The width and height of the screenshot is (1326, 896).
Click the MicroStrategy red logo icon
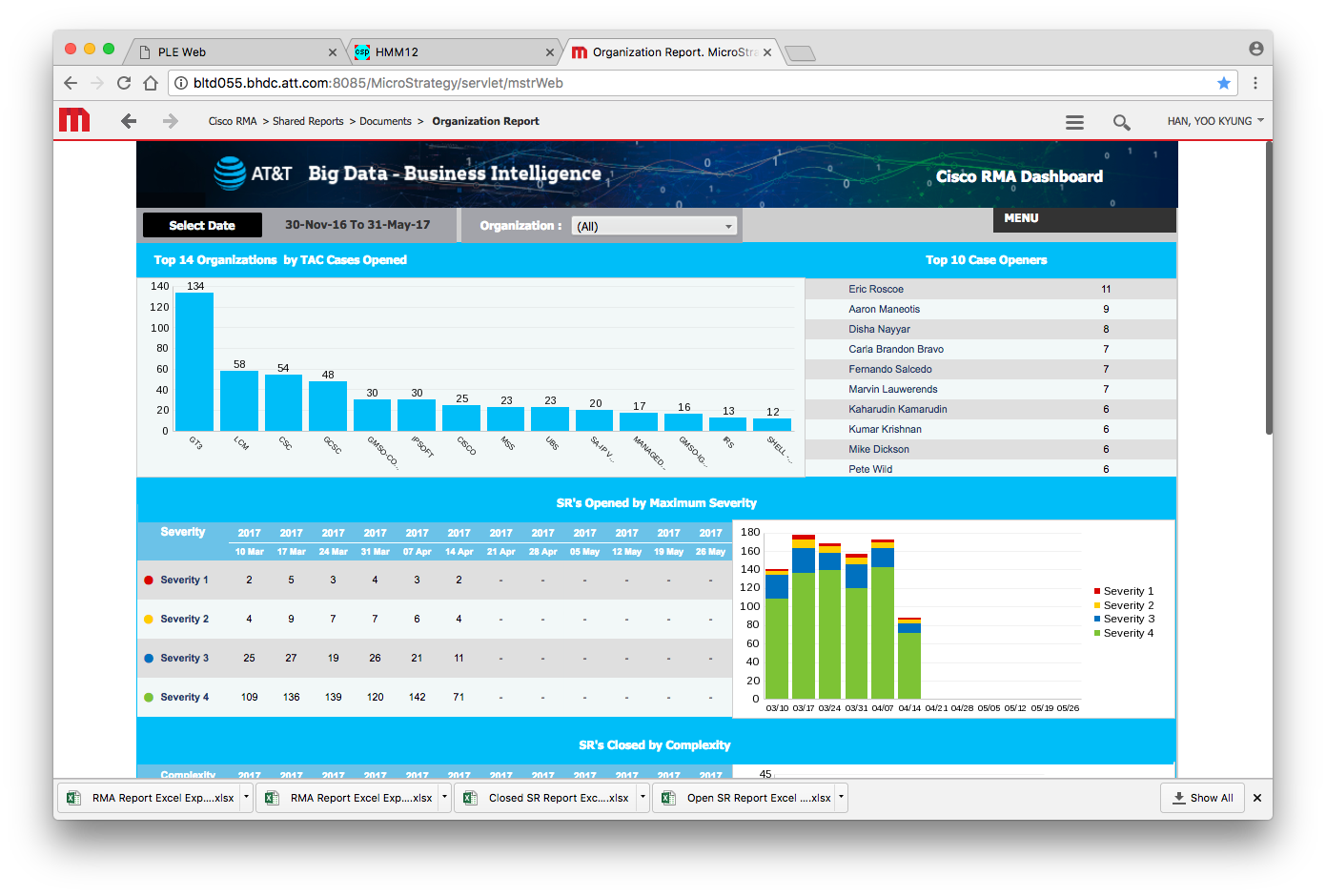(74, 121)
